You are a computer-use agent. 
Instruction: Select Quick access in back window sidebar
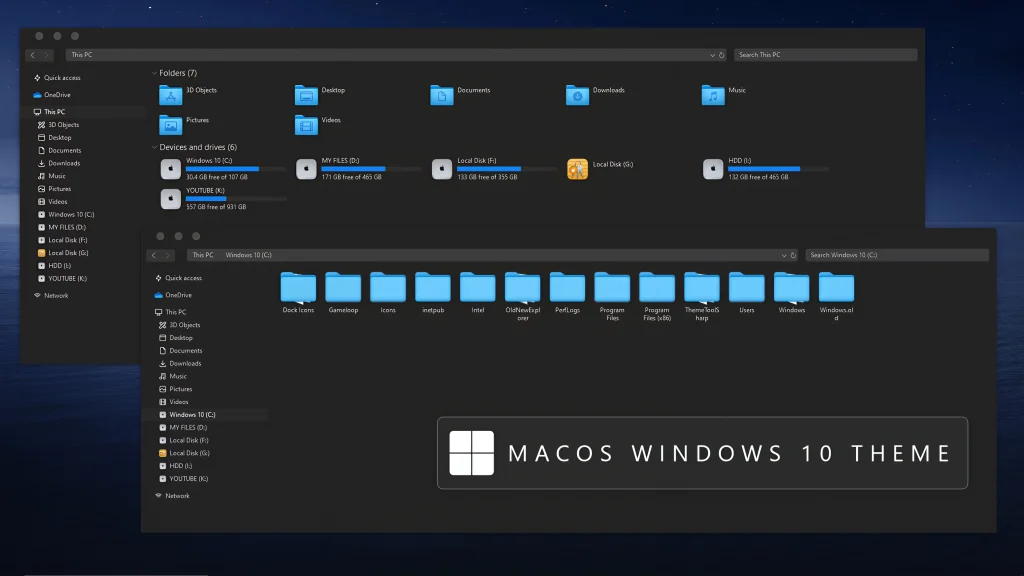pyautogui.click(x=57, y=78)
